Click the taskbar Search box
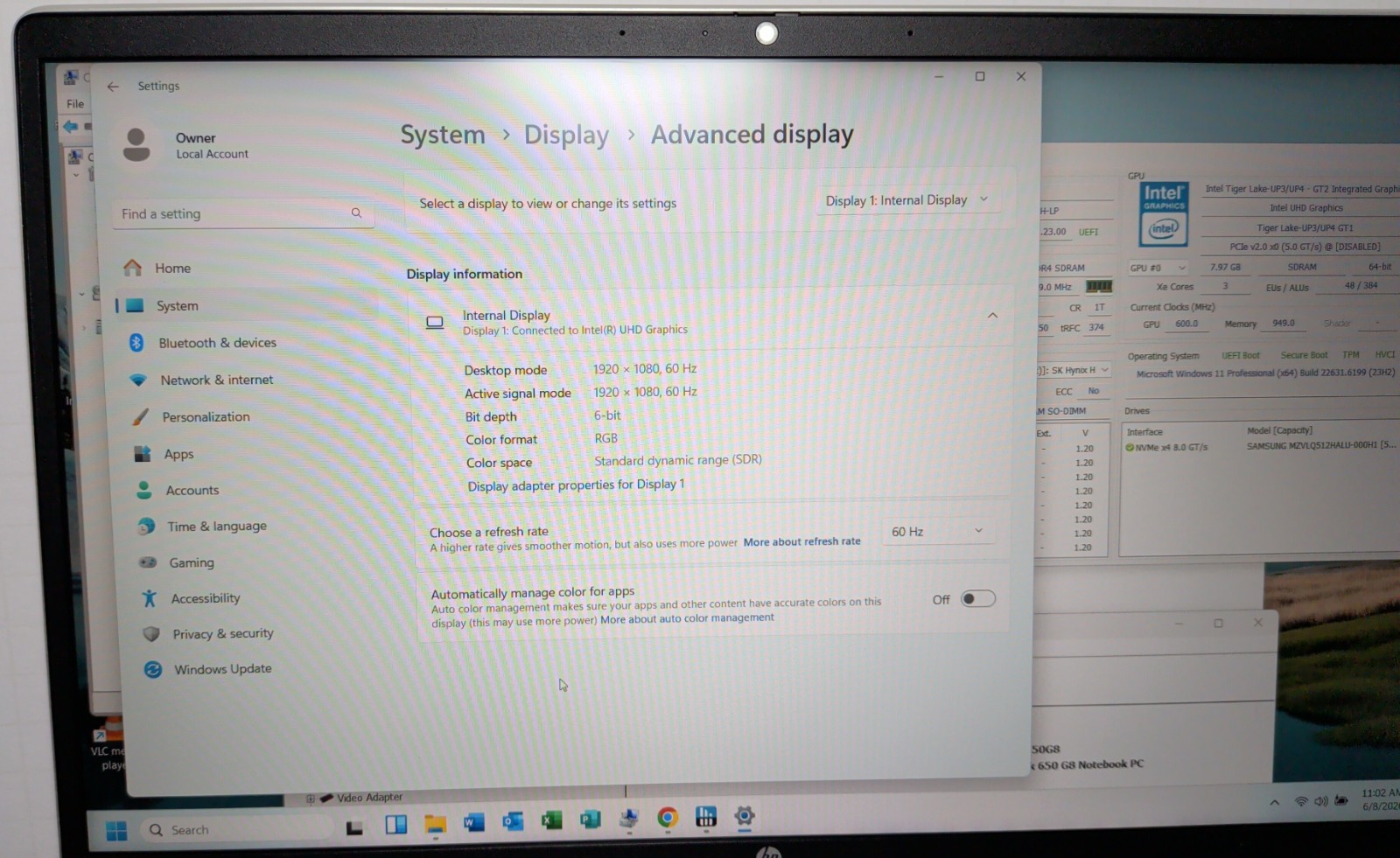The image size is (1400, 858). [x=238, y=830]
